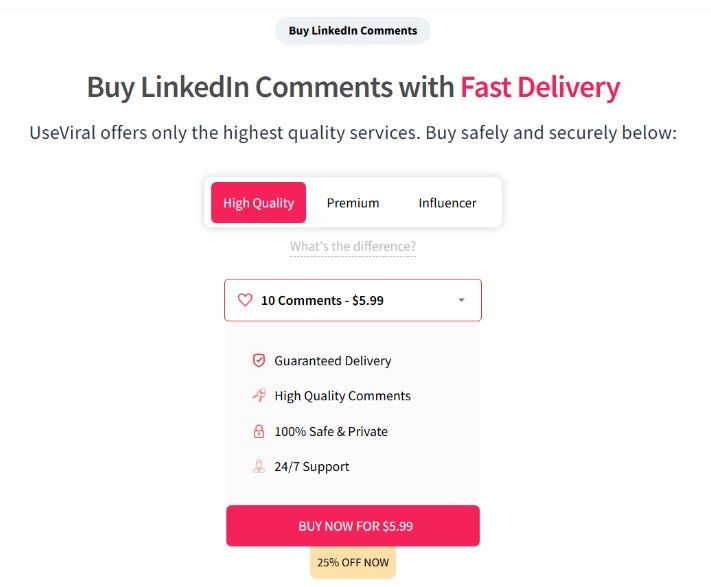Click the 100% Safe & Private text
Screen dimensions: 711x587
pos(331,432)
